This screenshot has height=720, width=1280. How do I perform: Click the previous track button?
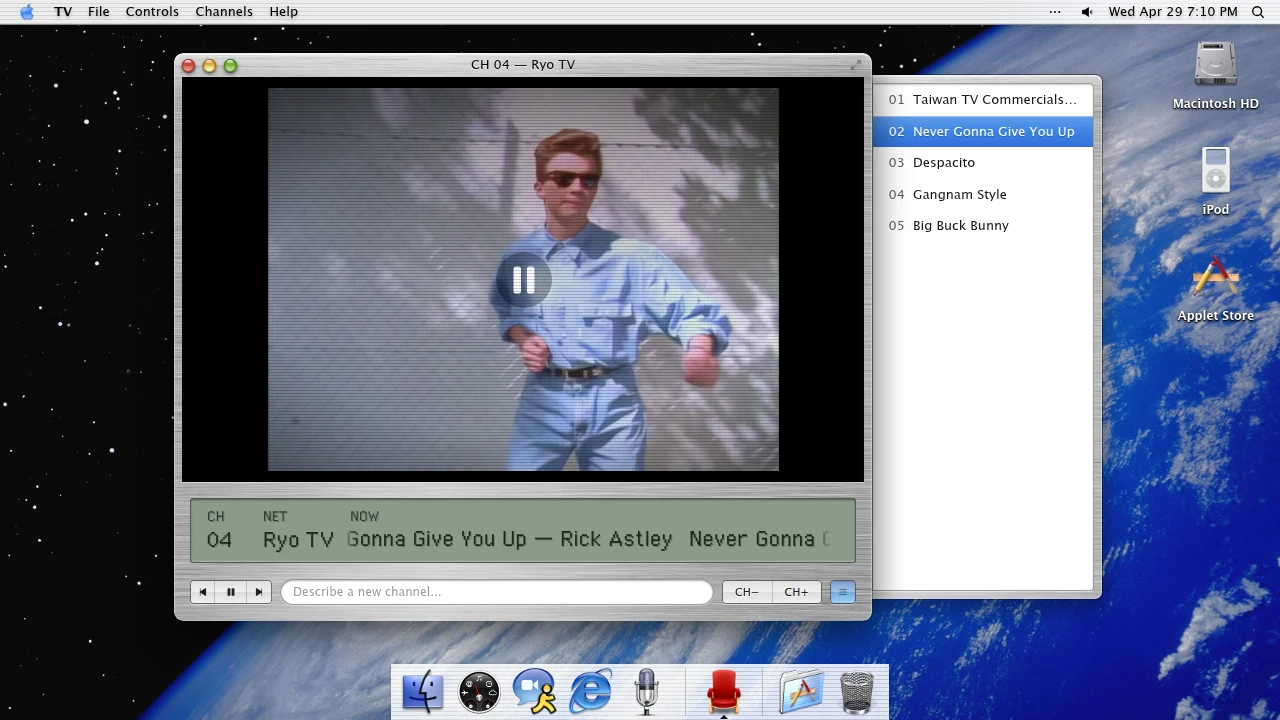click(x=203, y=592)
